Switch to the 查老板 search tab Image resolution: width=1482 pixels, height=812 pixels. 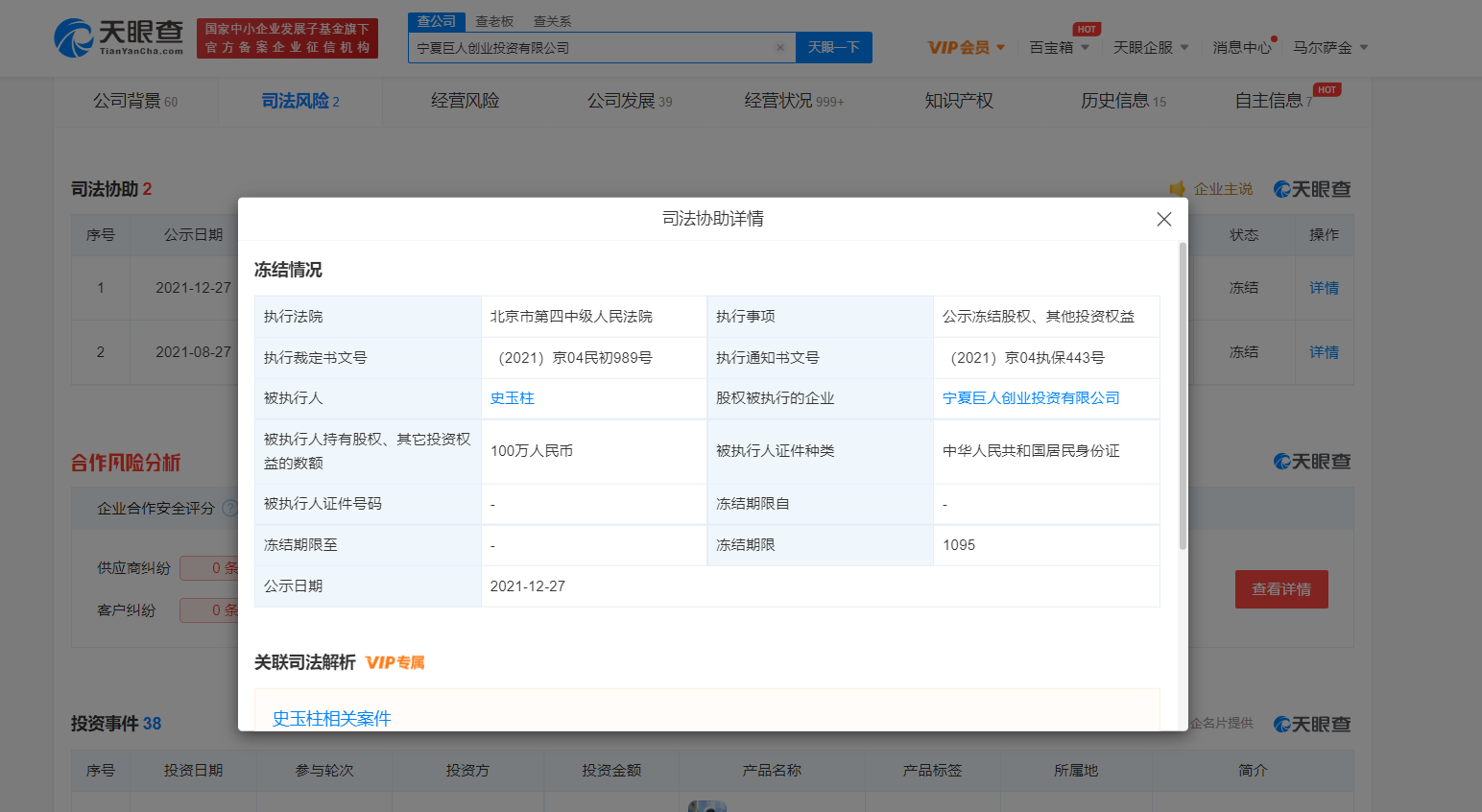click(x=493, y=20)
